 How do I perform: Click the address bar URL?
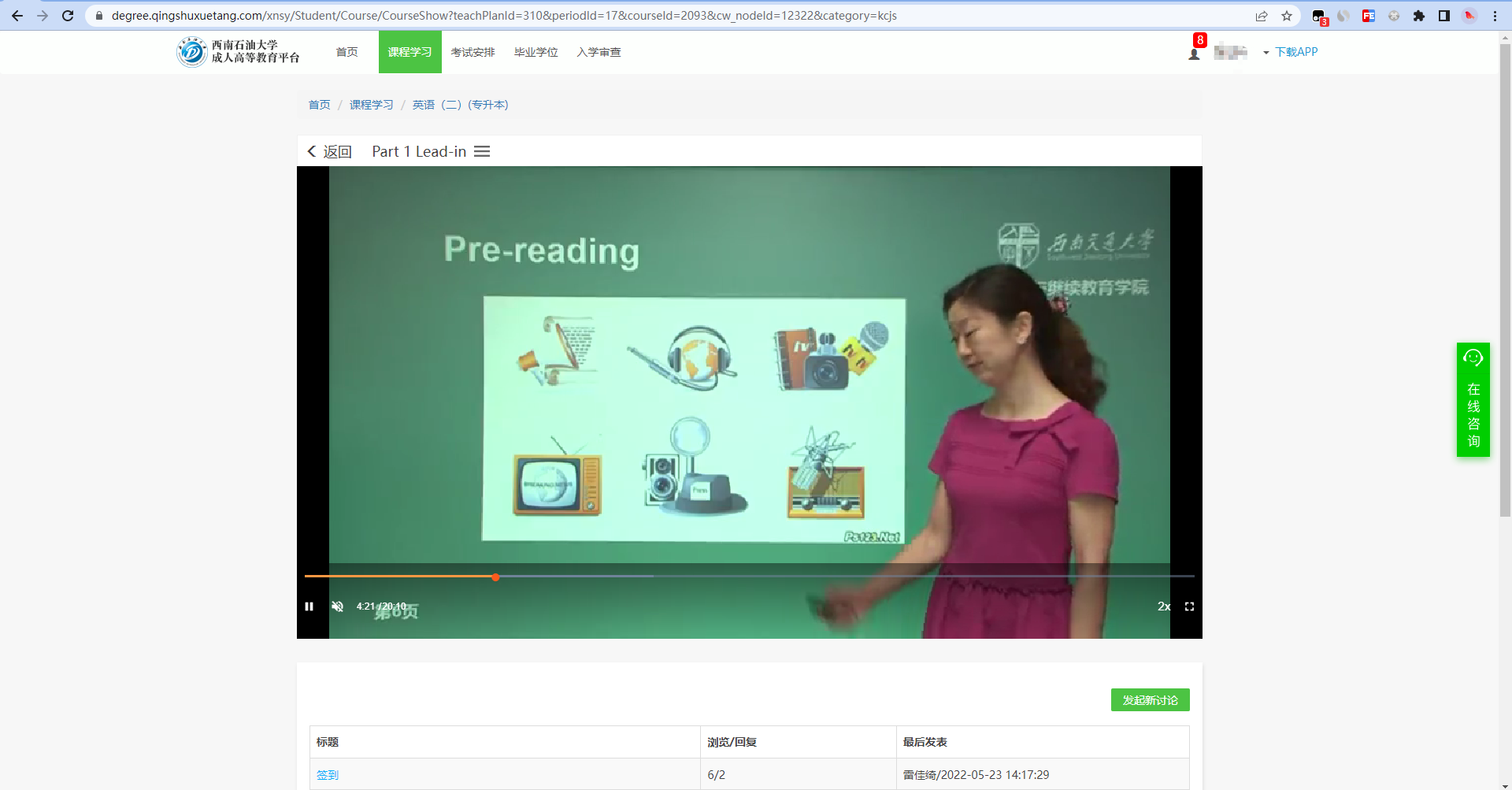pos(504,16)
